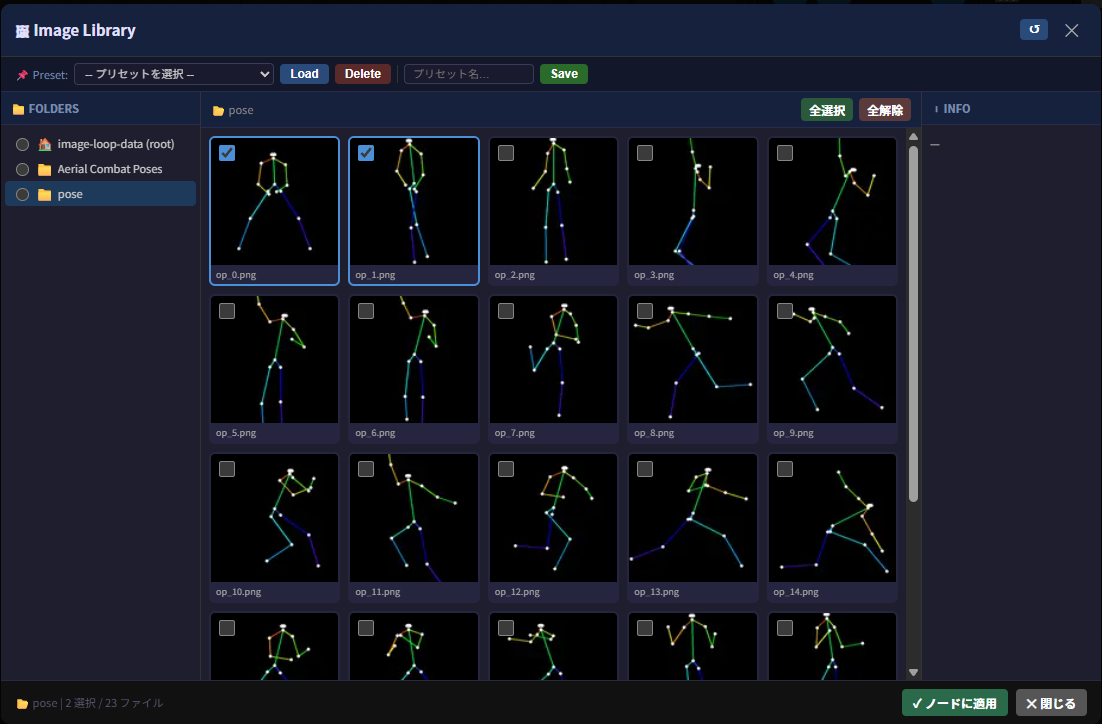Click the scrollbar down arrow

913,672
